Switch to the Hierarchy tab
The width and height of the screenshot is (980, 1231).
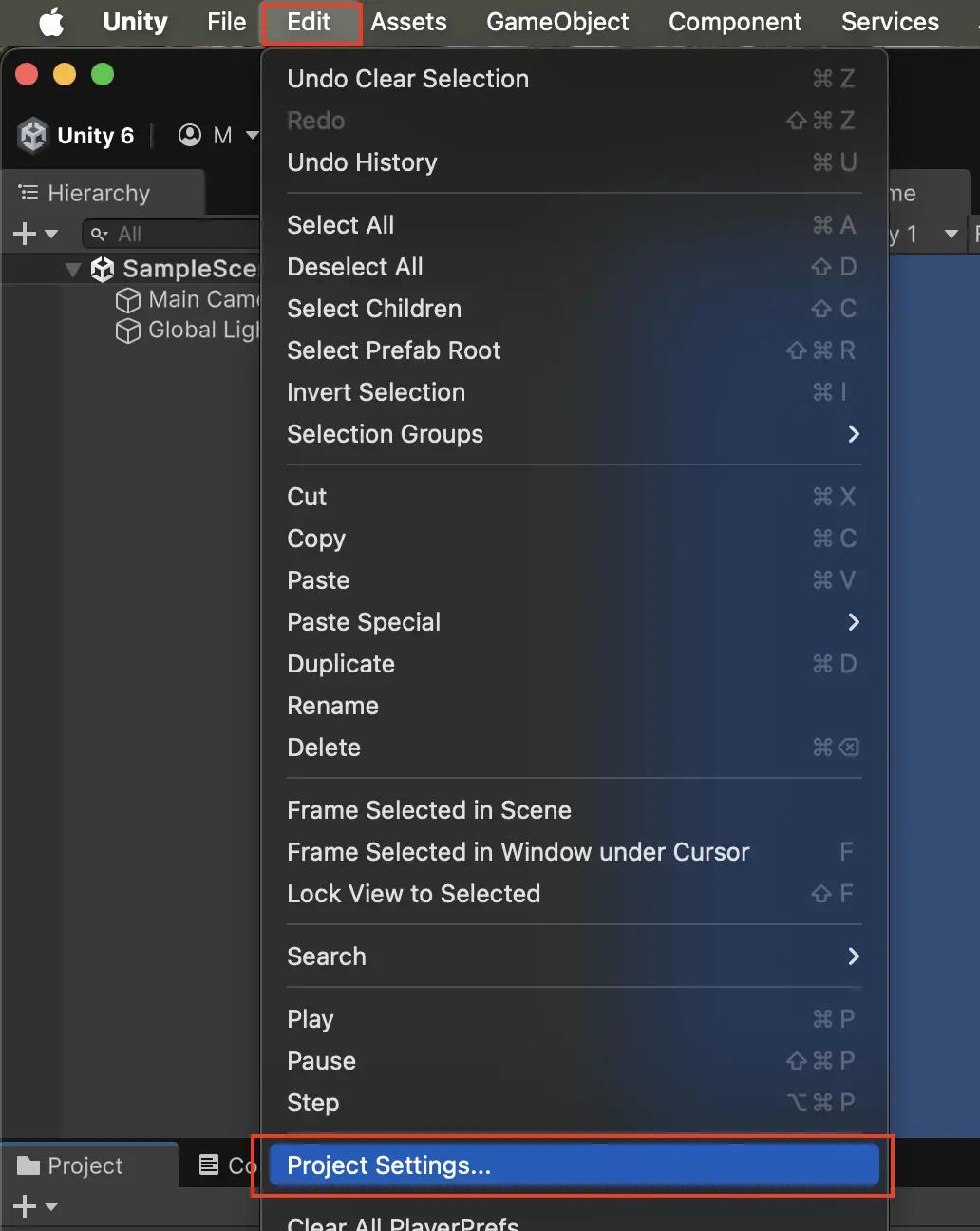point(103,193)
